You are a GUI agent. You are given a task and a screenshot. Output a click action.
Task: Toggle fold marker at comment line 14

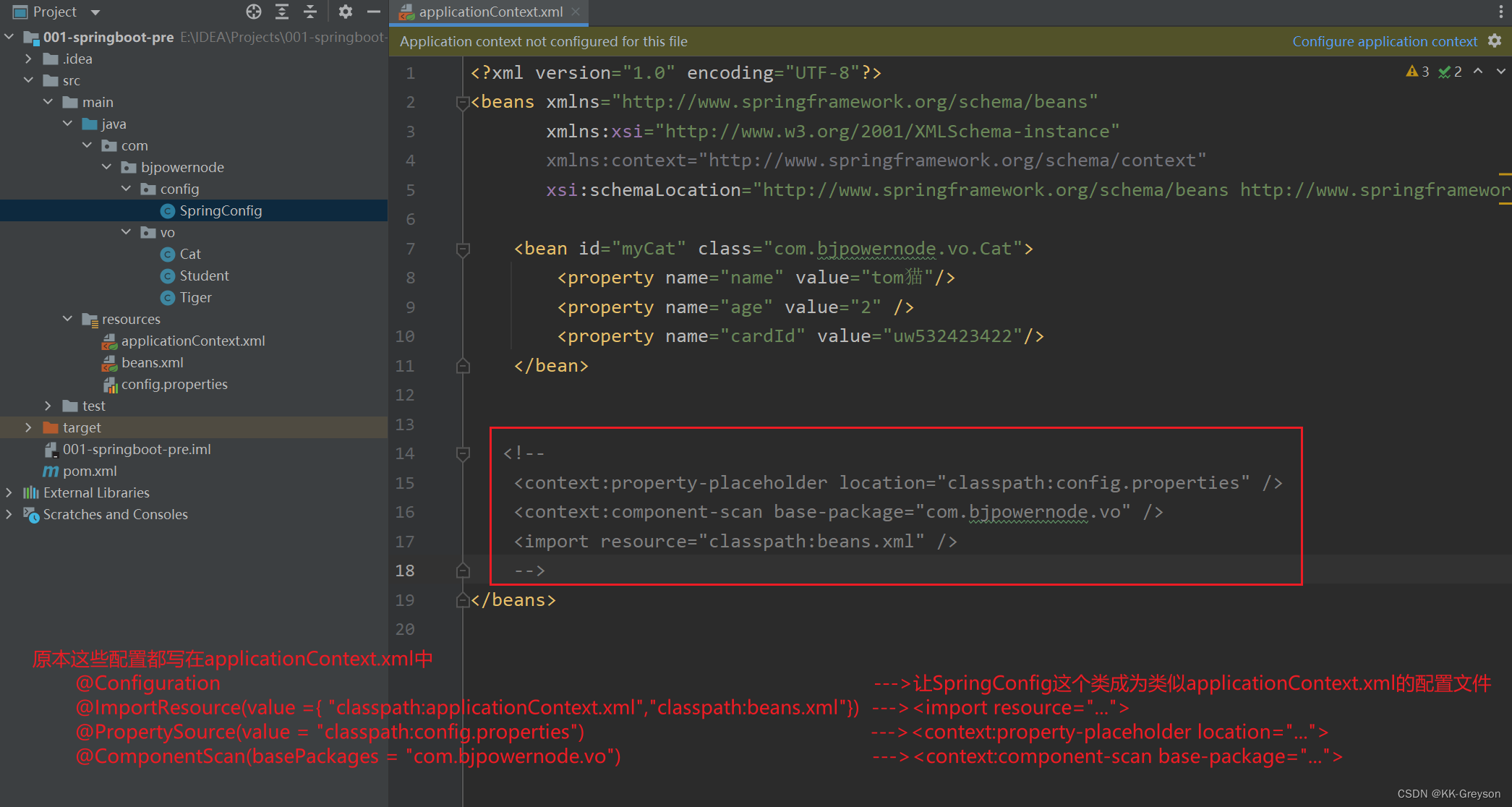[x=463, y=454]
